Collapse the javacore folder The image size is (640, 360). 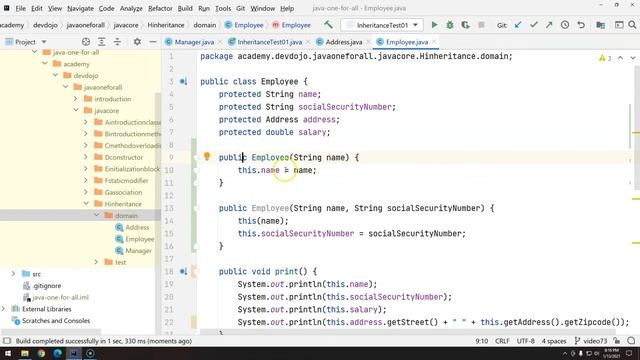coord(76,110)
